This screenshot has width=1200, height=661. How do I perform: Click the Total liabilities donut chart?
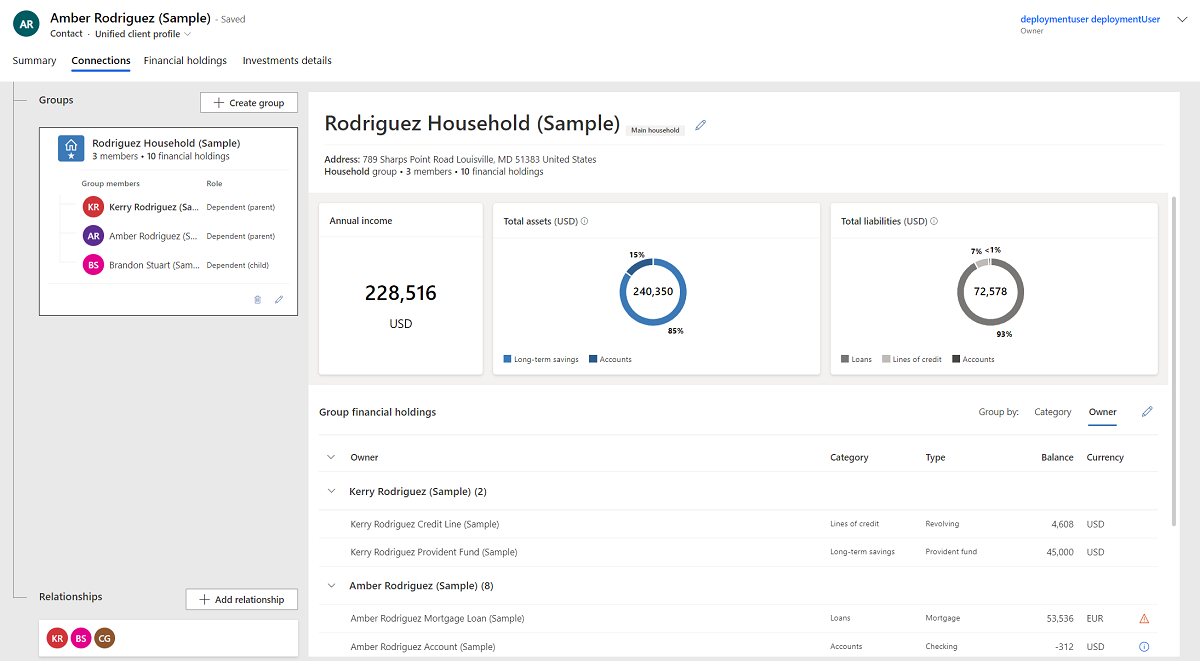[x=990, y=292]
